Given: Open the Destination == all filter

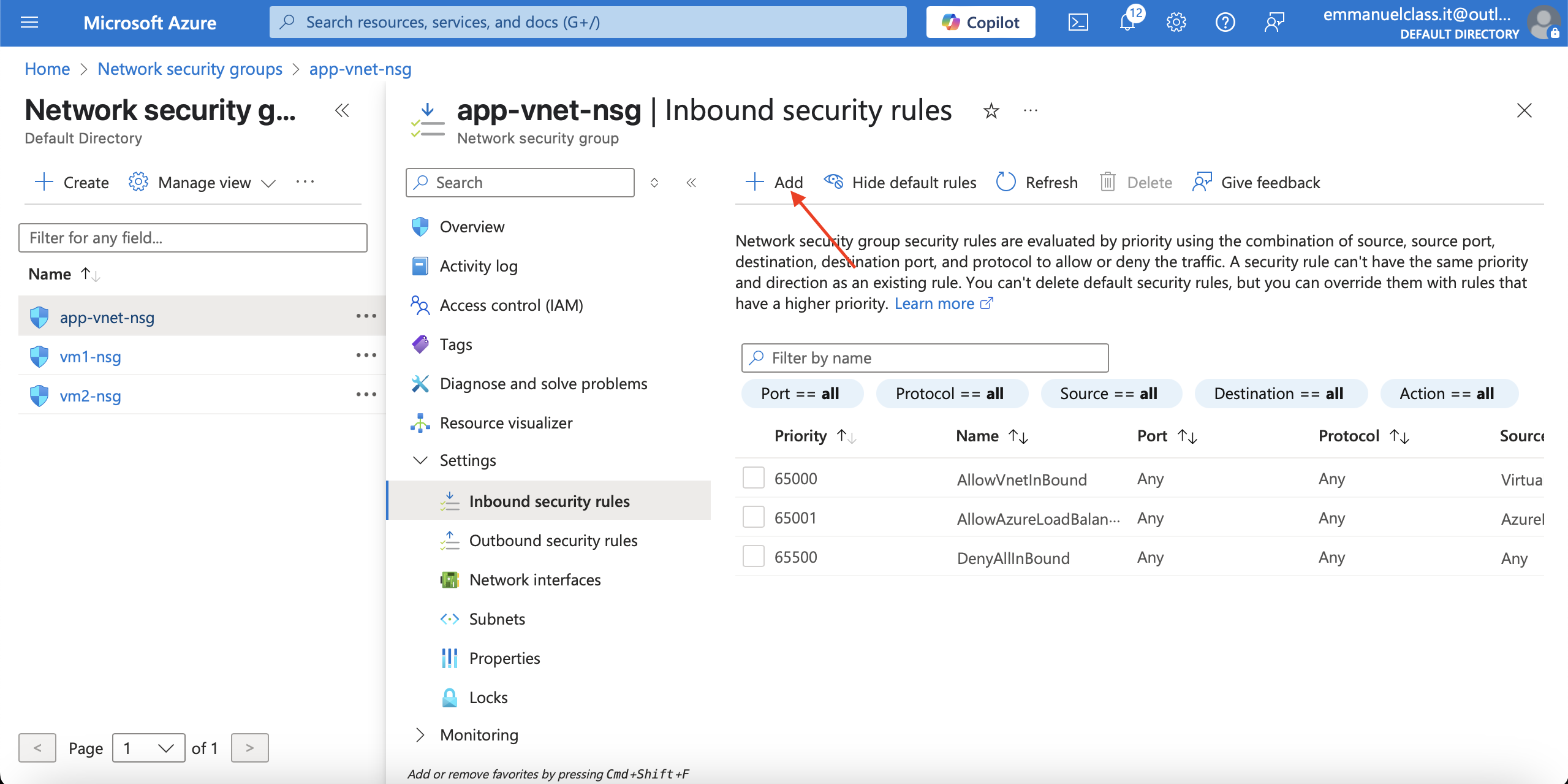Looking at the screenshot, I should pyautogui.click(x=1281, y=394).
